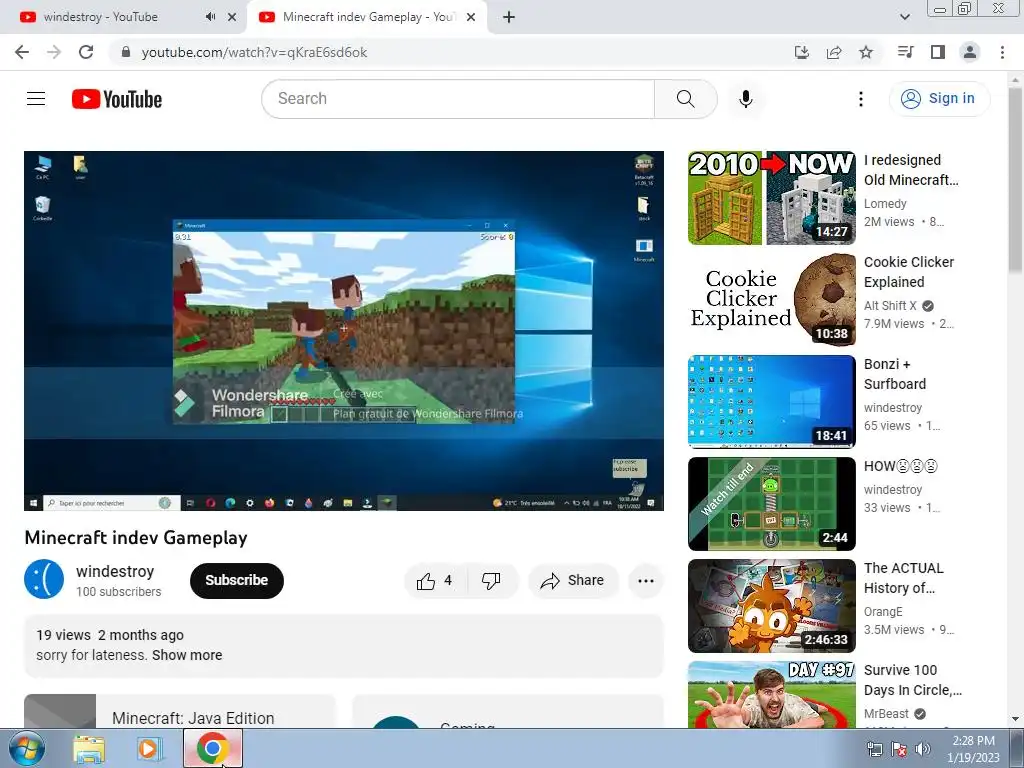Go forward in browser history
The height and width of the screenshot is (768, 1024).
tap(54, 52)
